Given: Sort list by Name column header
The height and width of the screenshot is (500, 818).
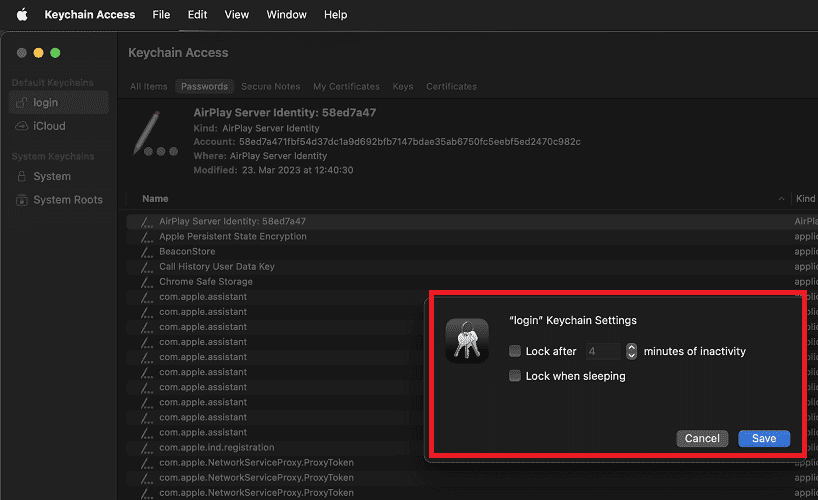Looking at the screenshot, I should [x=155, y=199].
